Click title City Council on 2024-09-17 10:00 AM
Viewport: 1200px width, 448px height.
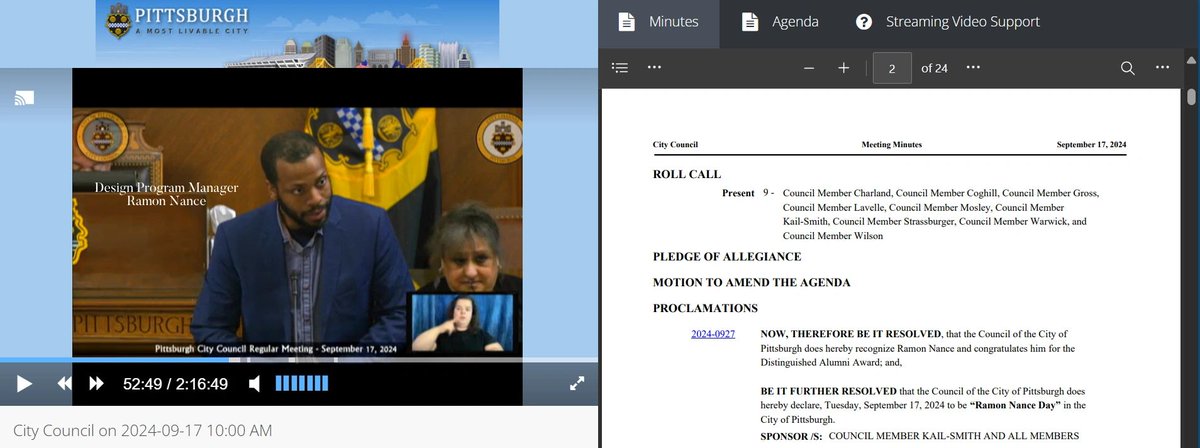pyautogui.click(x=142, y=431)
